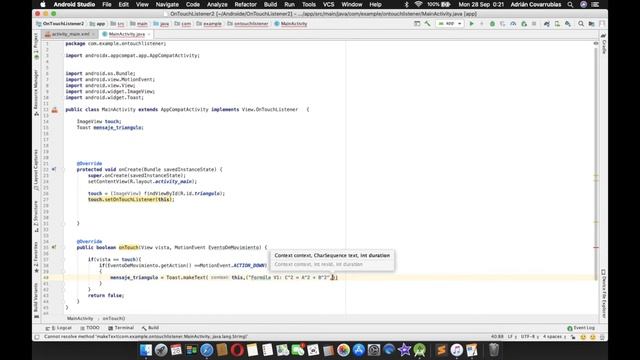Open the Refactor menu

[x=246, y=4]
